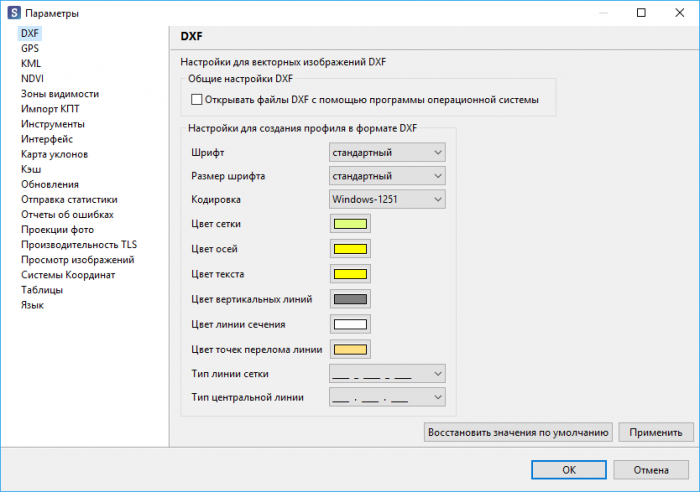Viewport: 700px width, 492px height.
Task: Open the Кэш settings page
Action: 31,169
